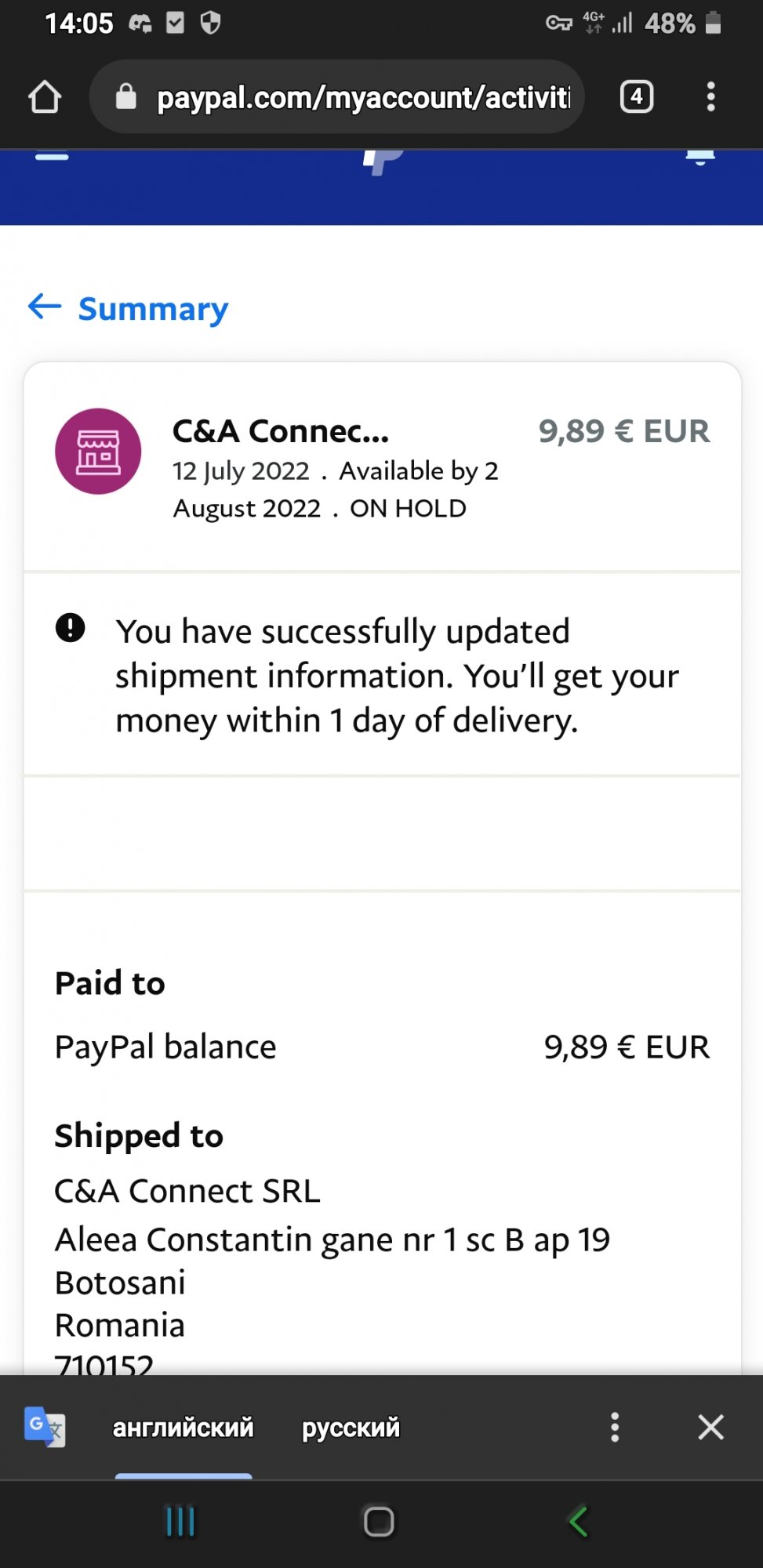Tap the paypal.com address bar
Viewport: 763px width, 1568px height.
point(362,97)
